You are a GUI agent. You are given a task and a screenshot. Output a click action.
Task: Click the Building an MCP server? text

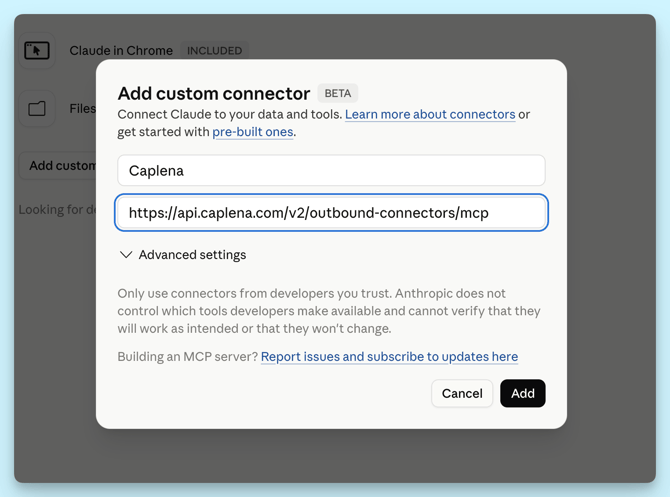pos(188,356)
